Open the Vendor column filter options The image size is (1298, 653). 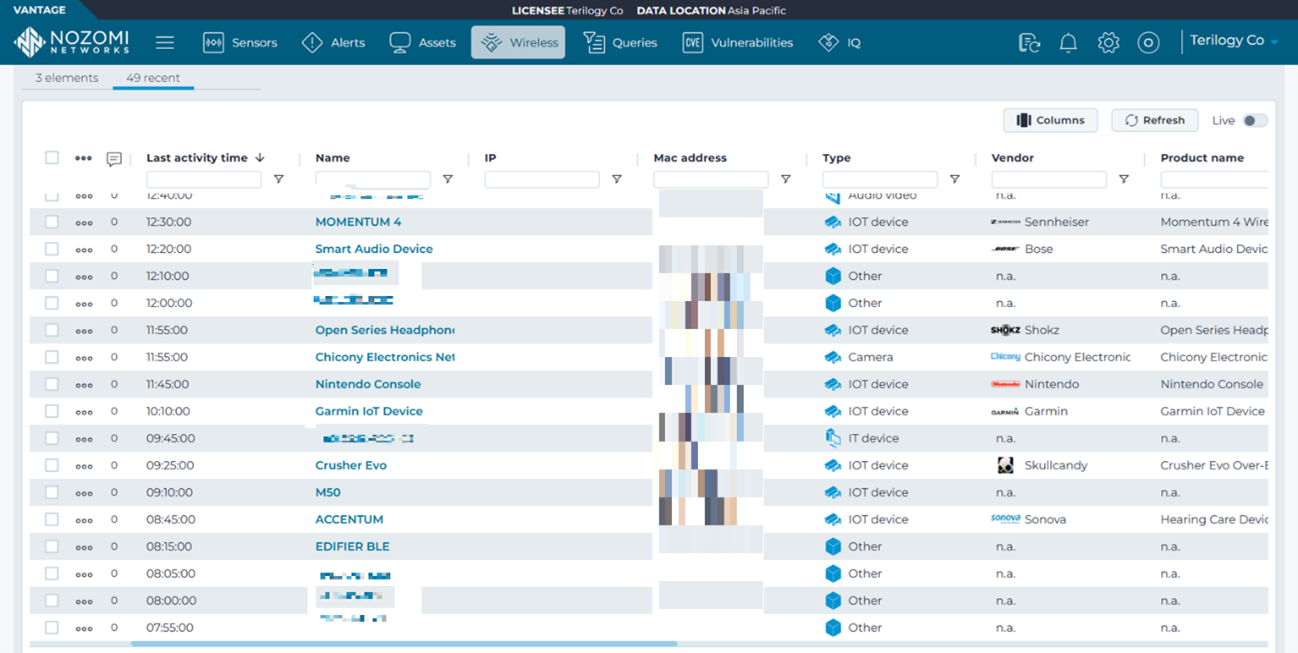[1124, 180]
